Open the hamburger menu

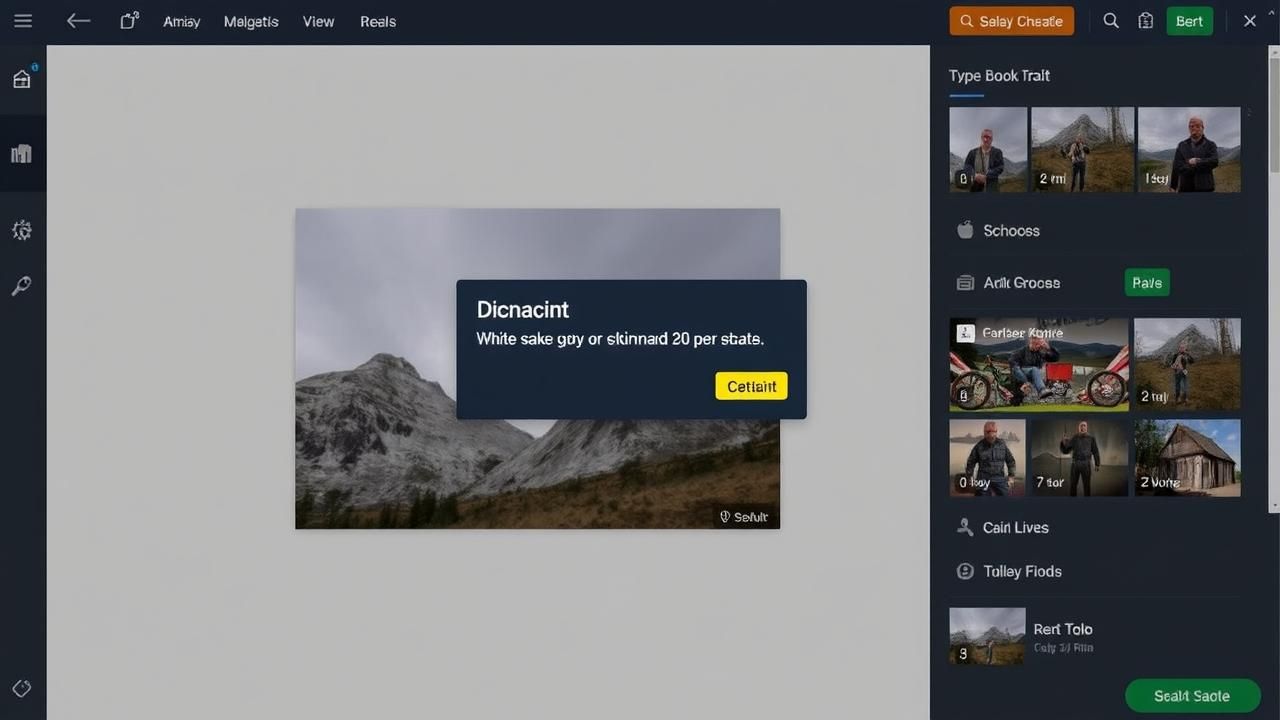tap(22, 21)
